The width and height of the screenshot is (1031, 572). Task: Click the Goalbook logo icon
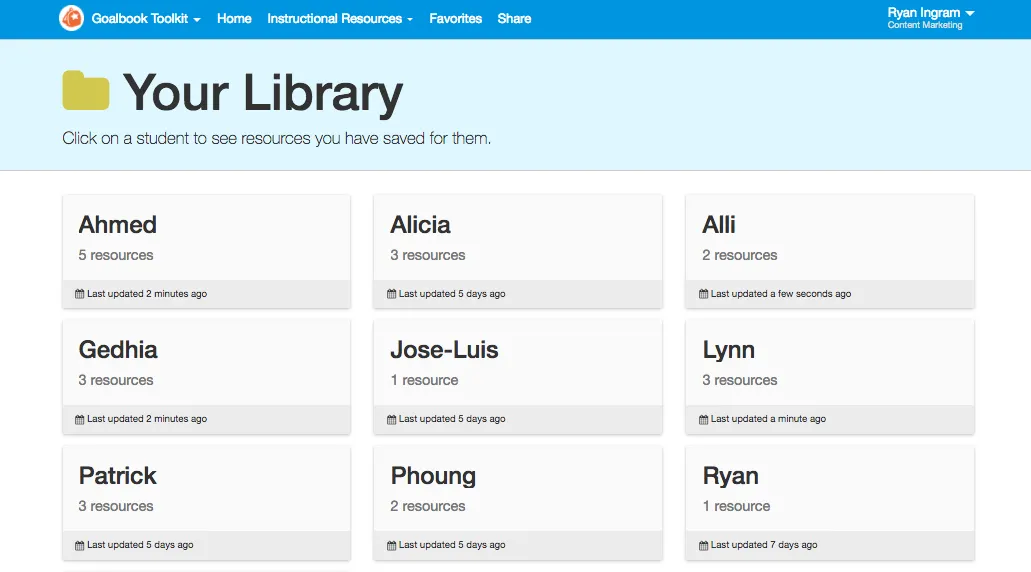71,18
